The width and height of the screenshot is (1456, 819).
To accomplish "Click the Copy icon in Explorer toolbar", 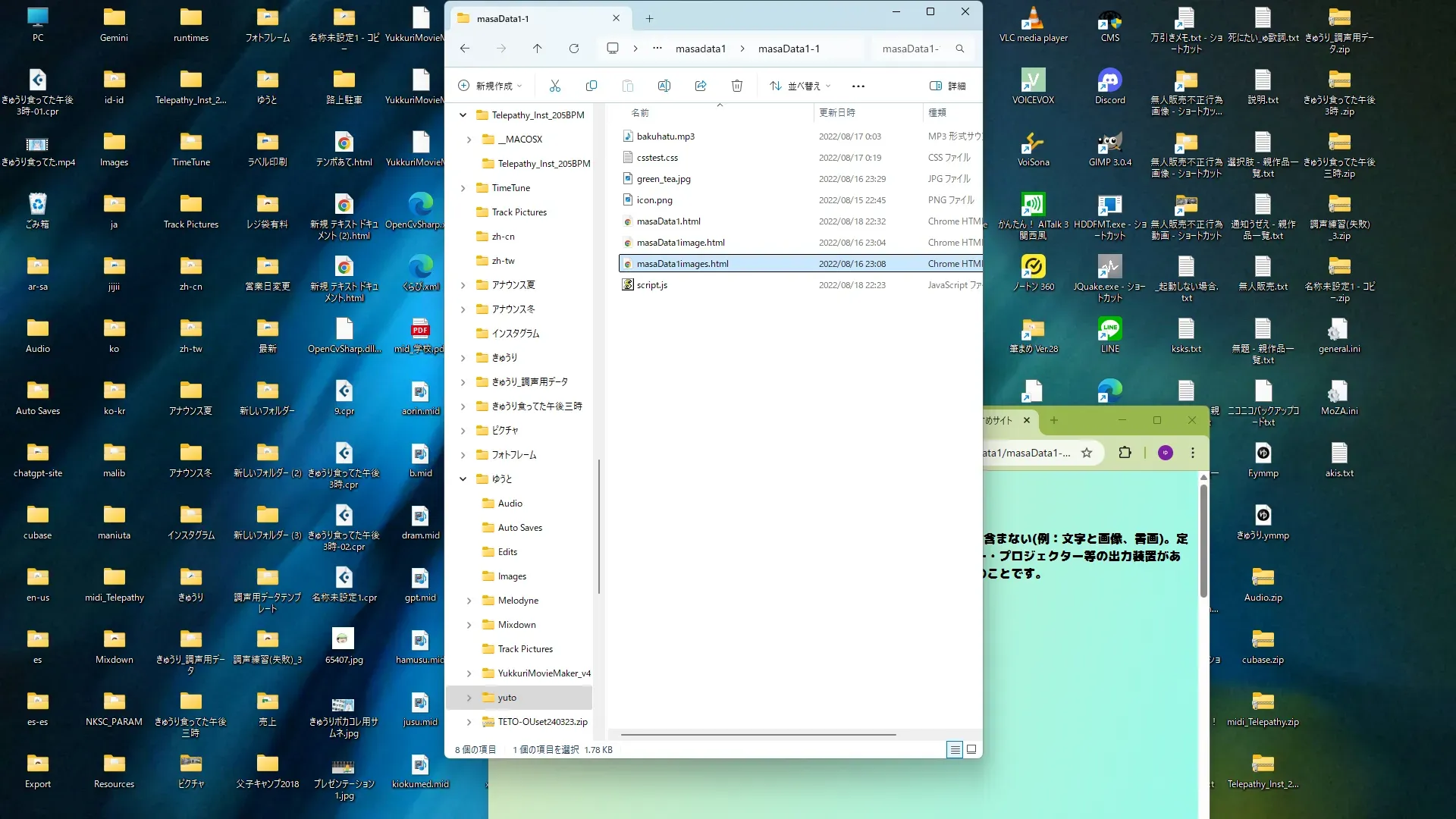I will pyautogui.click(x=591, y=86).
